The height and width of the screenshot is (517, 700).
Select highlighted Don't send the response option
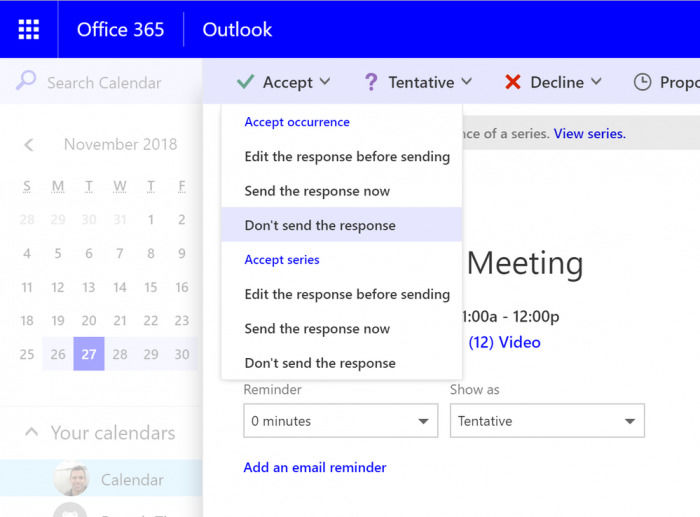(342, 225)
